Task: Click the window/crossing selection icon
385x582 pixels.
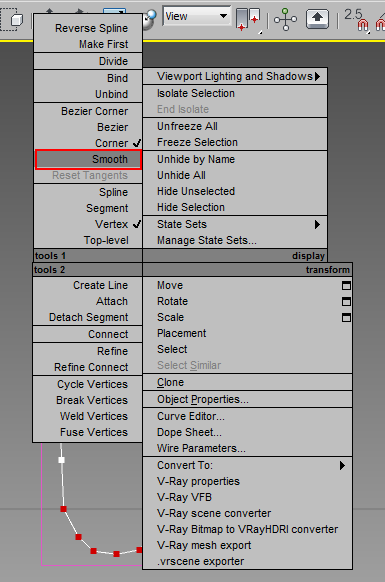Action: click(x=12, y=20)
